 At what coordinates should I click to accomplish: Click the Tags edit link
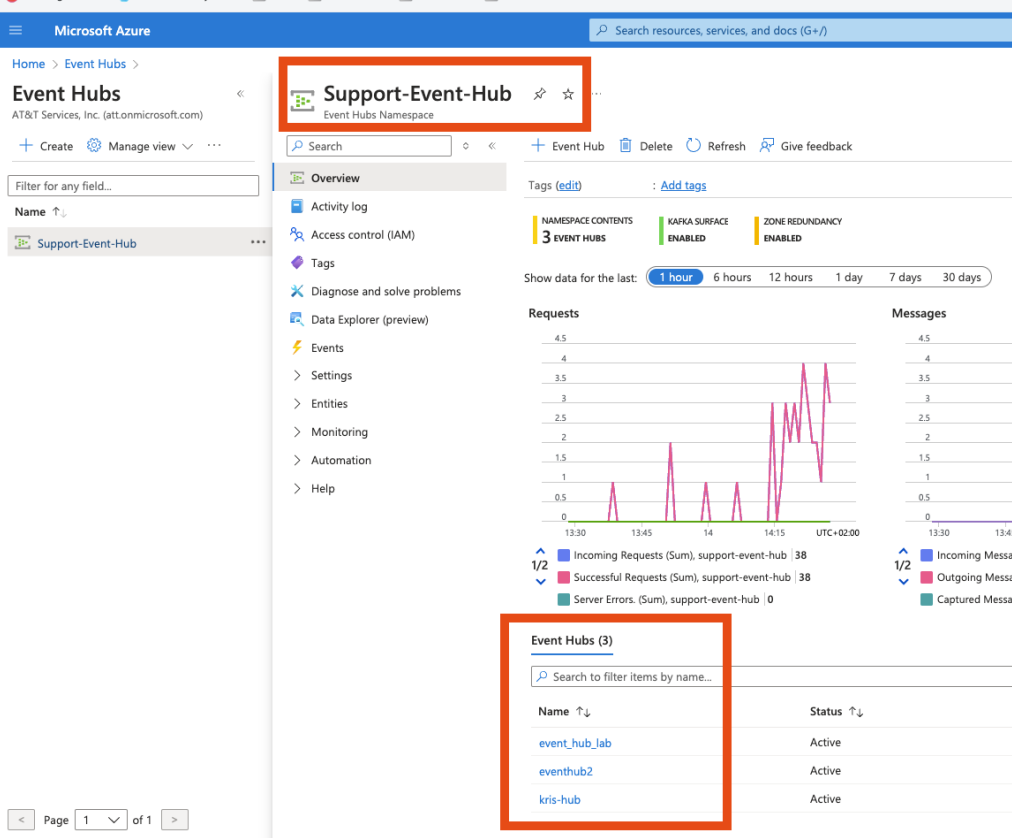(569, 185)
